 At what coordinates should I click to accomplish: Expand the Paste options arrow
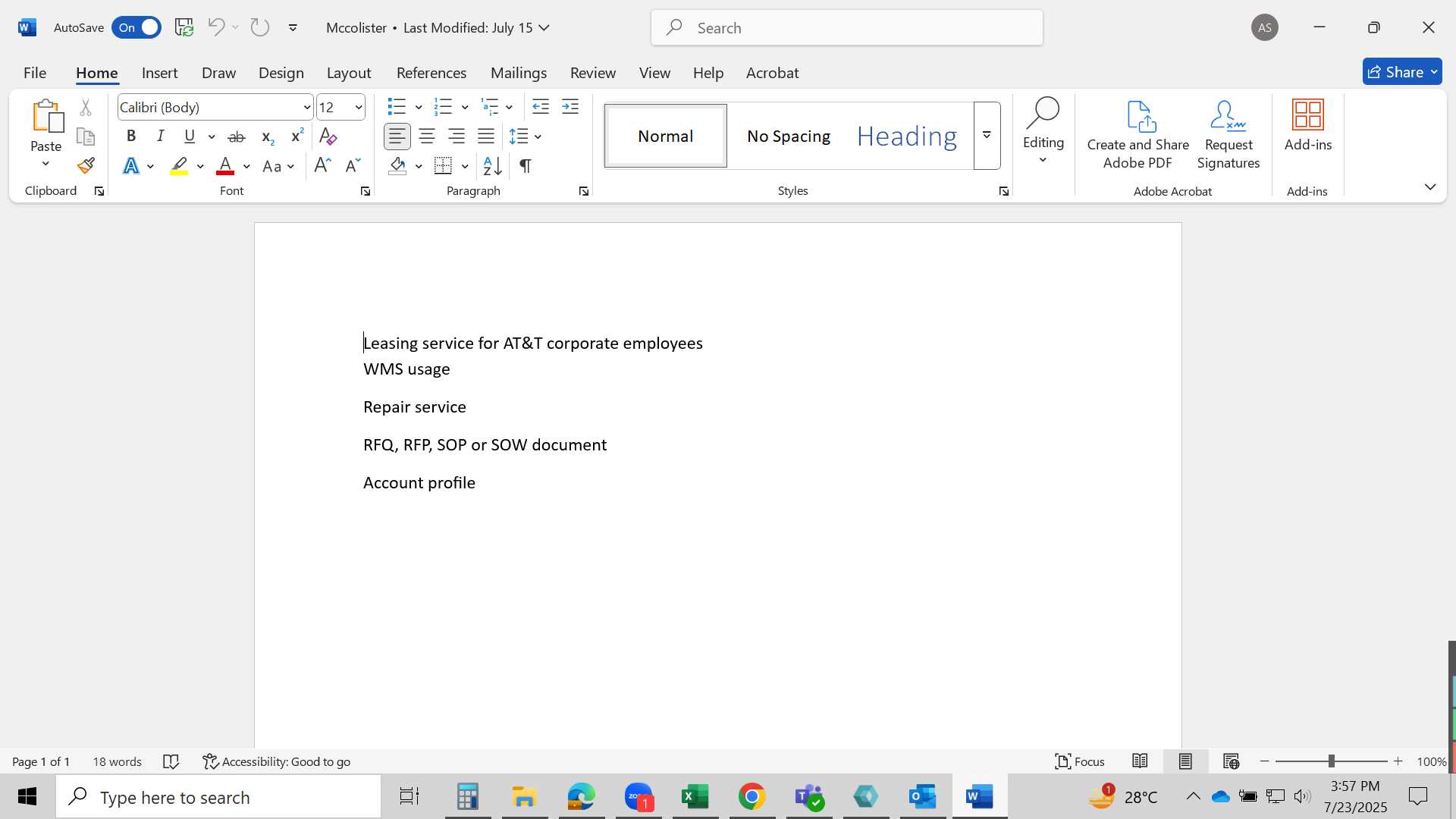tap(45, 164)
